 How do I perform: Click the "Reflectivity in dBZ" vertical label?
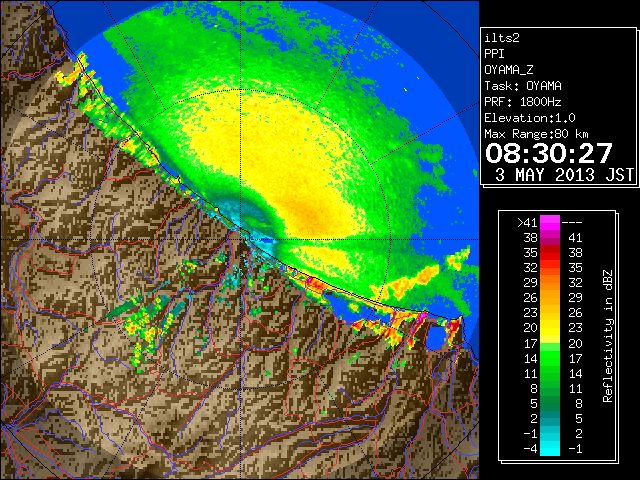click(x=608, y=336)
